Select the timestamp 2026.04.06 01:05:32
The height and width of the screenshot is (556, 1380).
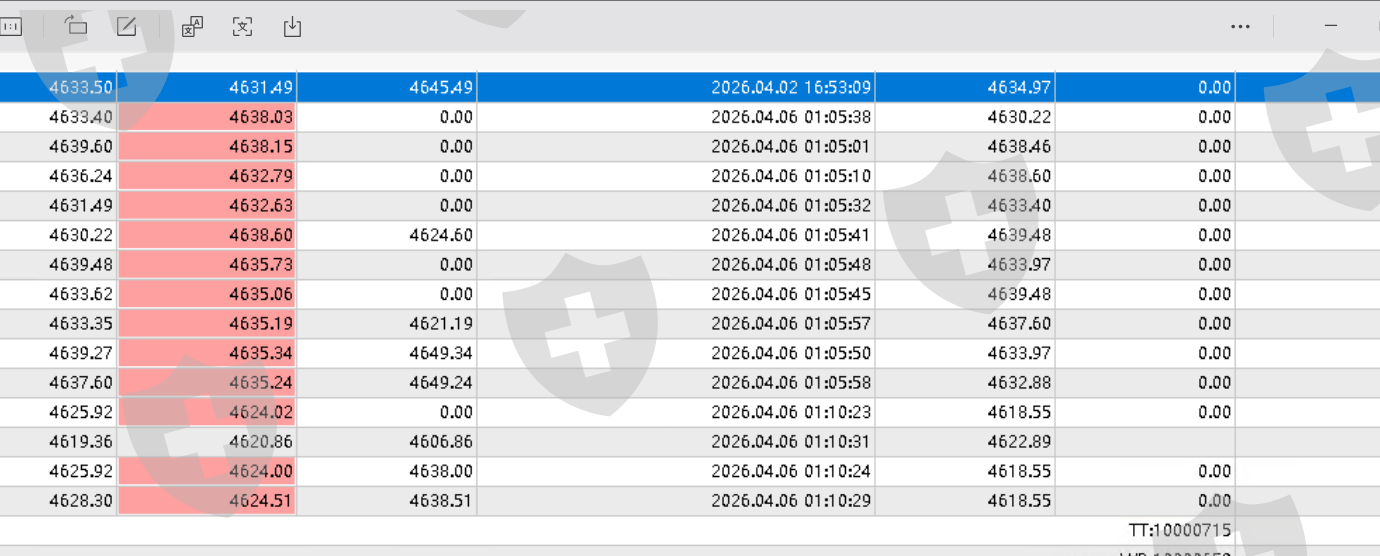(x=791, y=206)
